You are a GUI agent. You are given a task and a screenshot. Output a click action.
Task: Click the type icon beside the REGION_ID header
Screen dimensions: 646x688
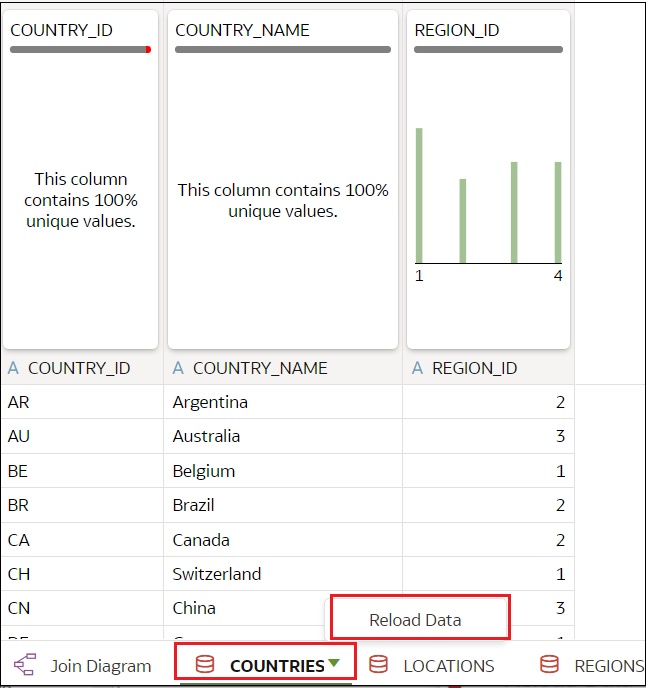417,368
